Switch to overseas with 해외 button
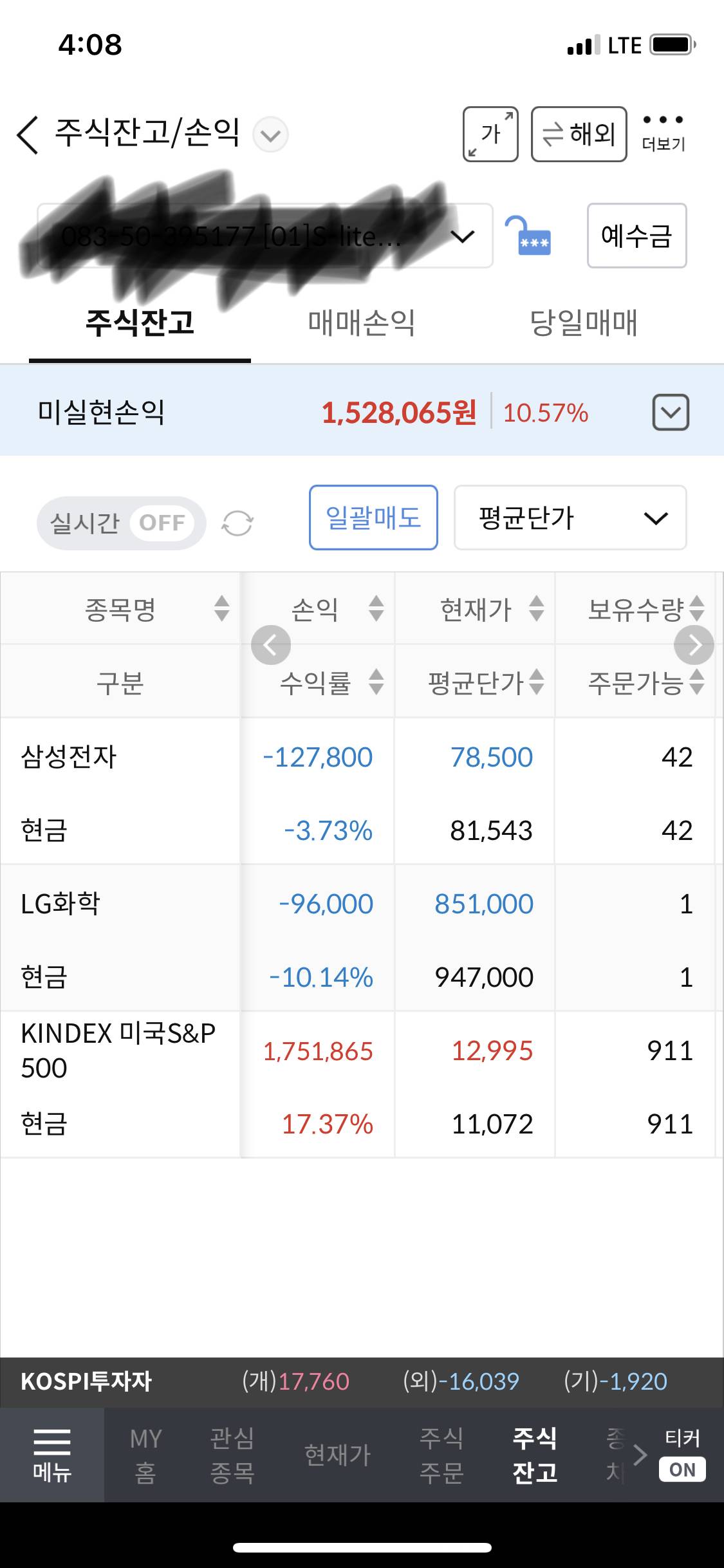The height and width of the screenshot is (1568, 724). click(x=579, y=134)
